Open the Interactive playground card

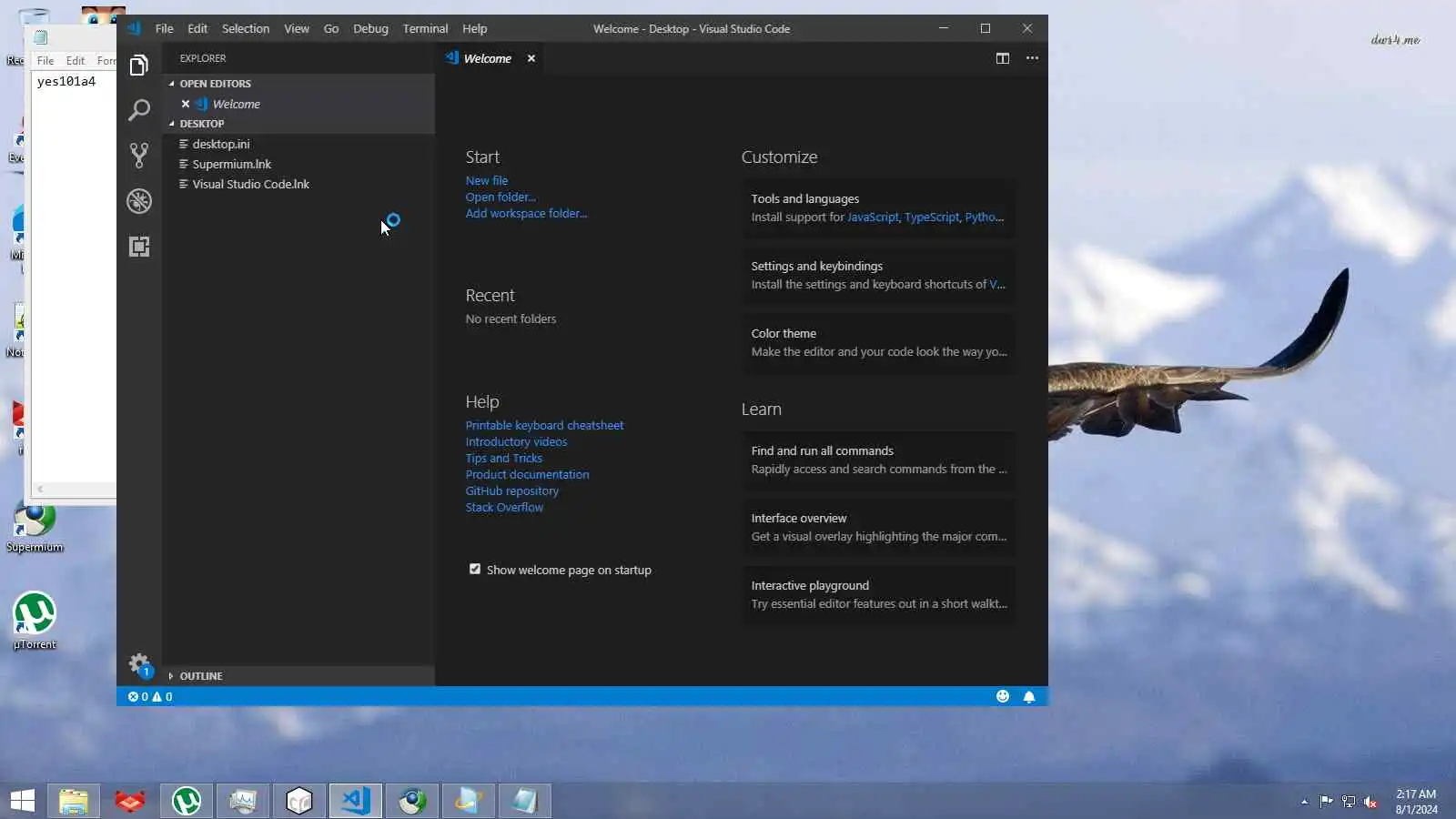tap(879, 595)
